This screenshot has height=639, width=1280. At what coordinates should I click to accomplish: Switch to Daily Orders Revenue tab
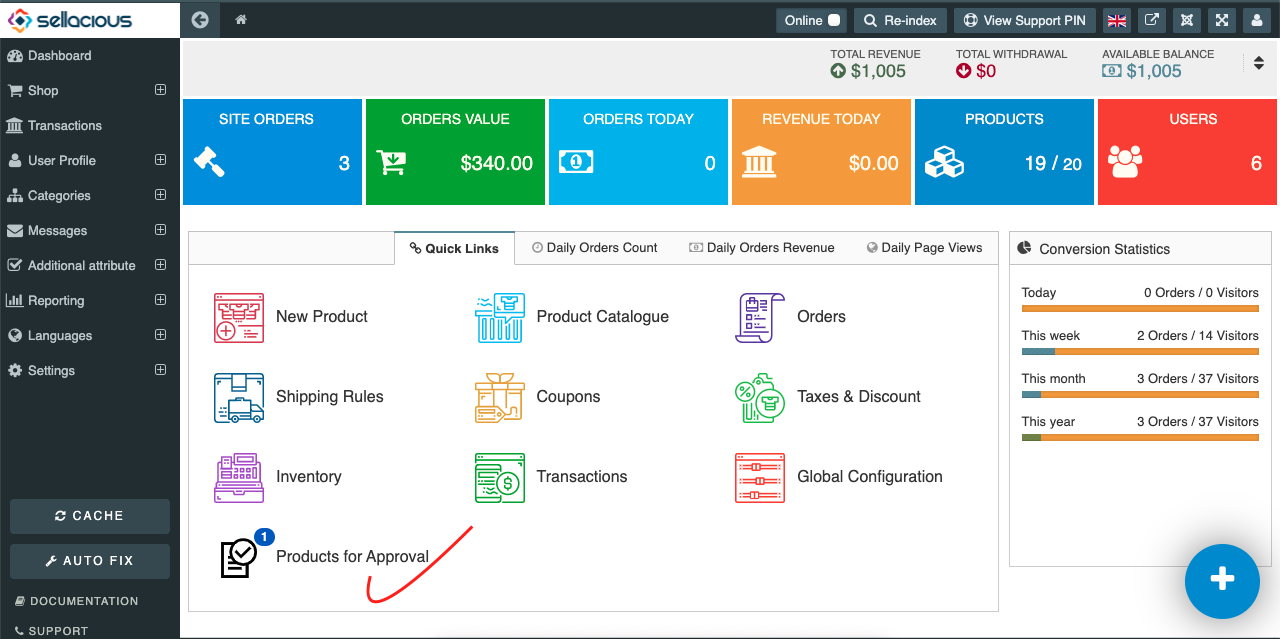point(762,248)
